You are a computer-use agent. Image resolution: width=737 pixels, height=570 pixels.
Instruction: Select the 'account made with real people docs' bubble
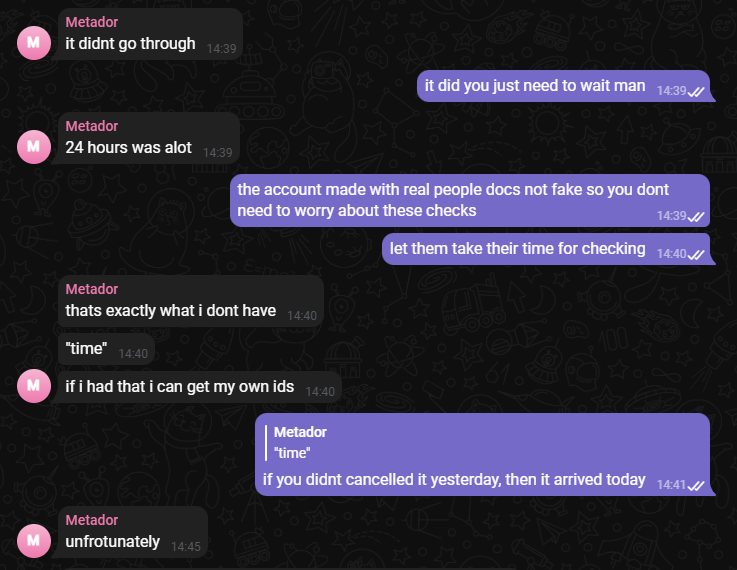470,201
